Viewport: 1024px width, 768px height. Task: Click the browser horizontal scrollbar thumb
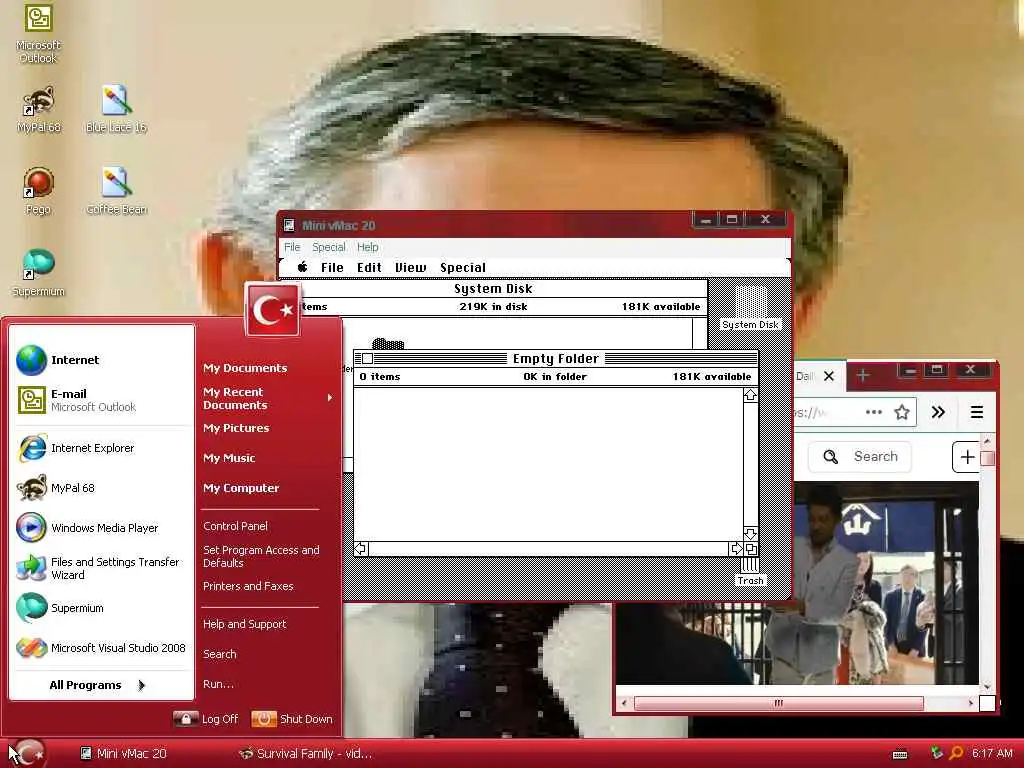click(x=778, y=703)
